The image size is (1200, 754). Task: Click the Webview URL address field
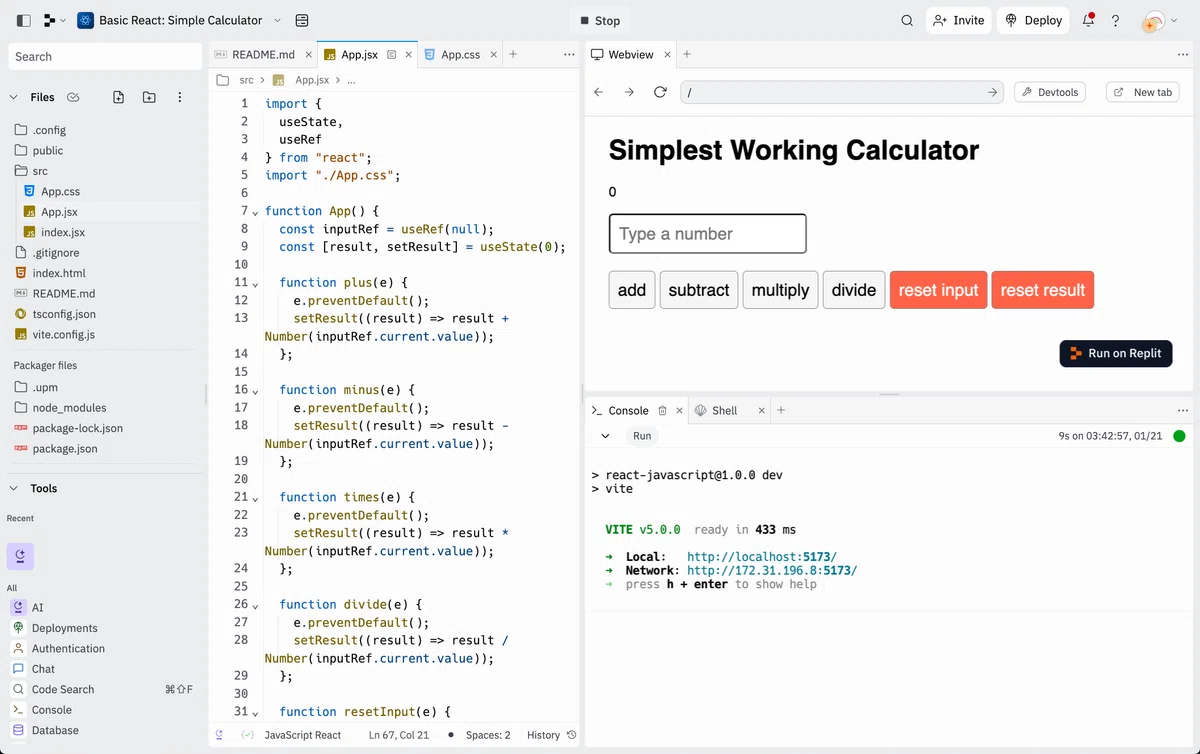(x=842, y=92)
